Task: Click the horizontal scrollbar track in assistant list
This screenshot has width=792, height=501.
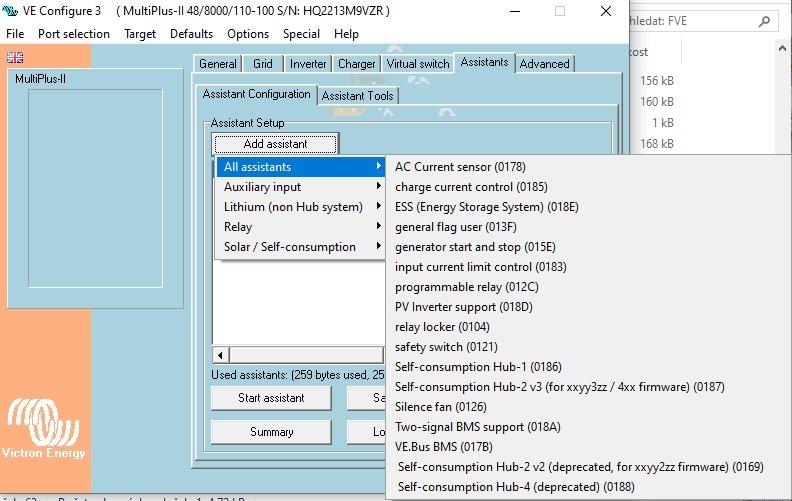Action: [x=307, y=355]
